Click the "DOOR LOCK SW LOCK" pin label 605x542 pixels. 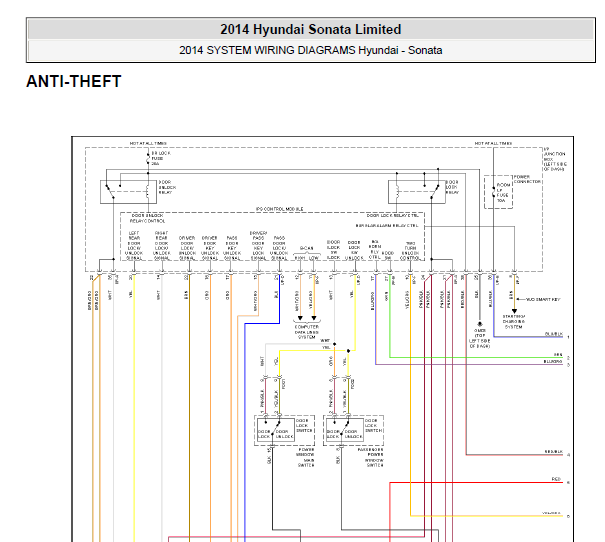tap(333, 250)
